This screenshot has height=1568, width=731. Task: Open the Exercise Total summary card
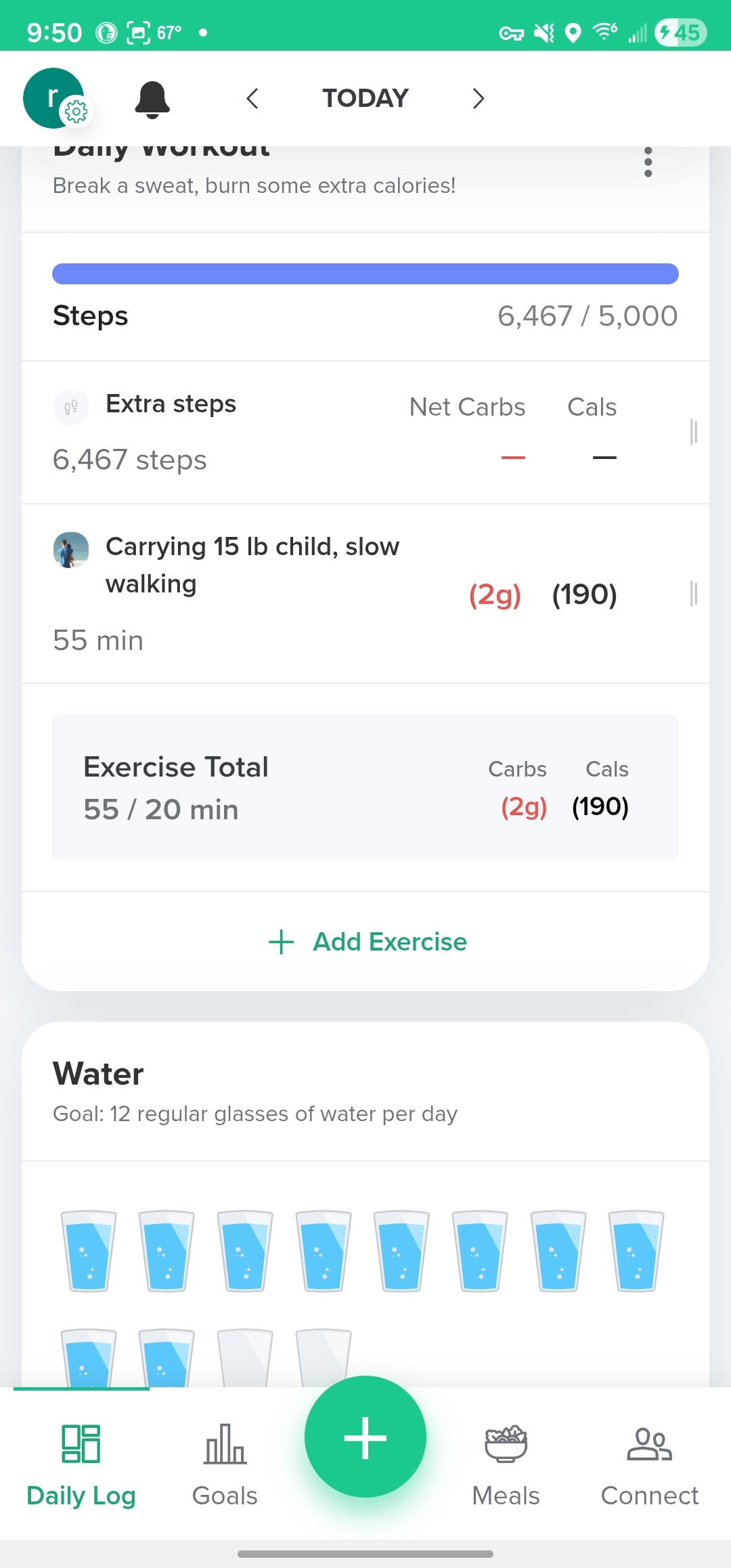pos(365,787)
